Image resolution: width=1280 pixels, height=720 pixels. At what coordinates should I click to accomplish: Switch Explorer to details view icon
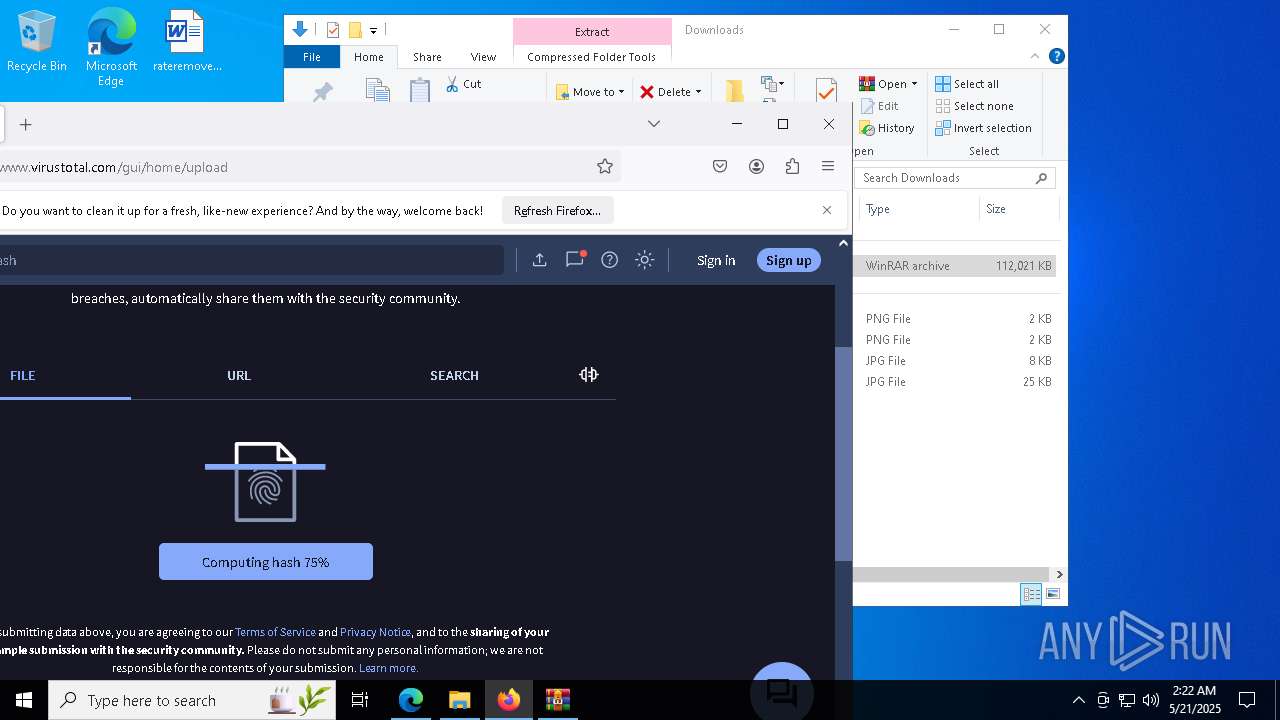click(1031, 594)
